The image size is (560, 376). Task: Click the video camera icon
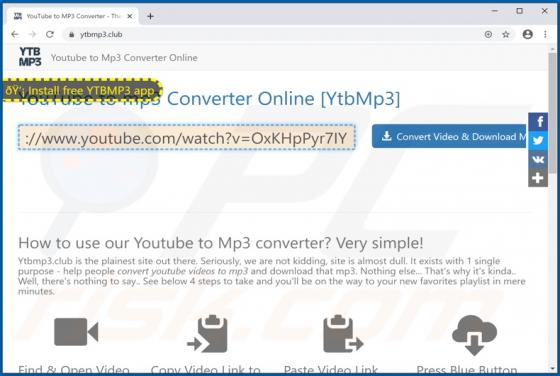76,332
